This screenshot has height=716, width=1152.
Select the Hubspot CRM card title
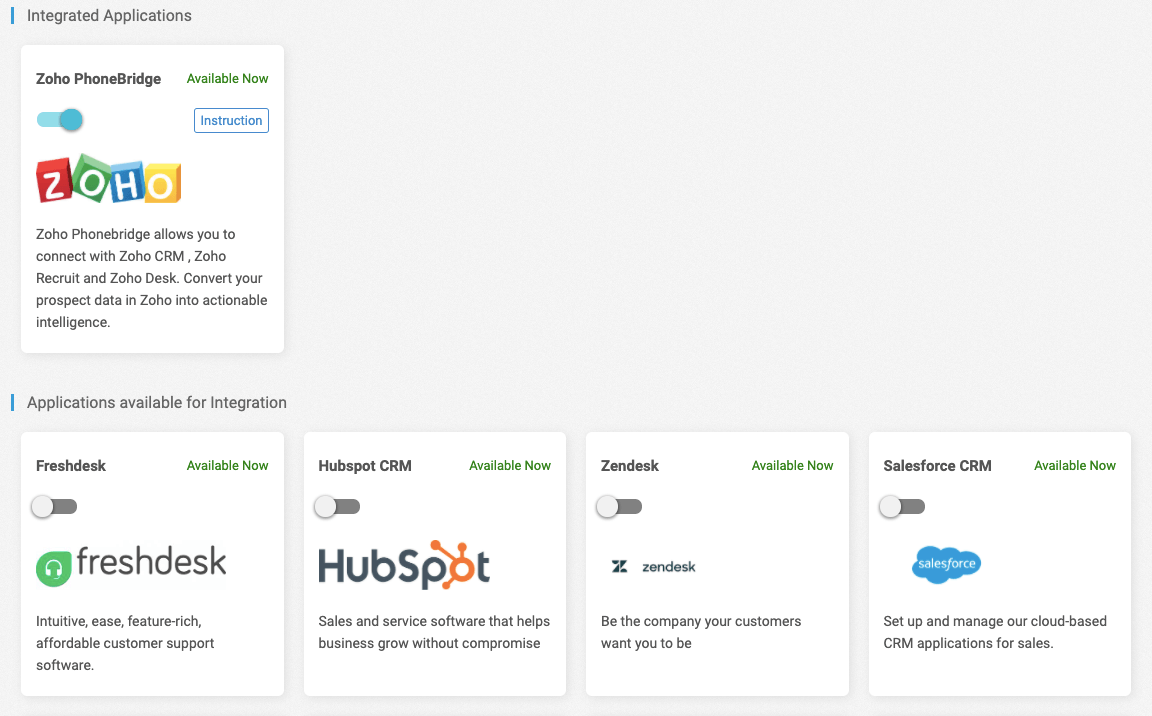click(365, 466)
